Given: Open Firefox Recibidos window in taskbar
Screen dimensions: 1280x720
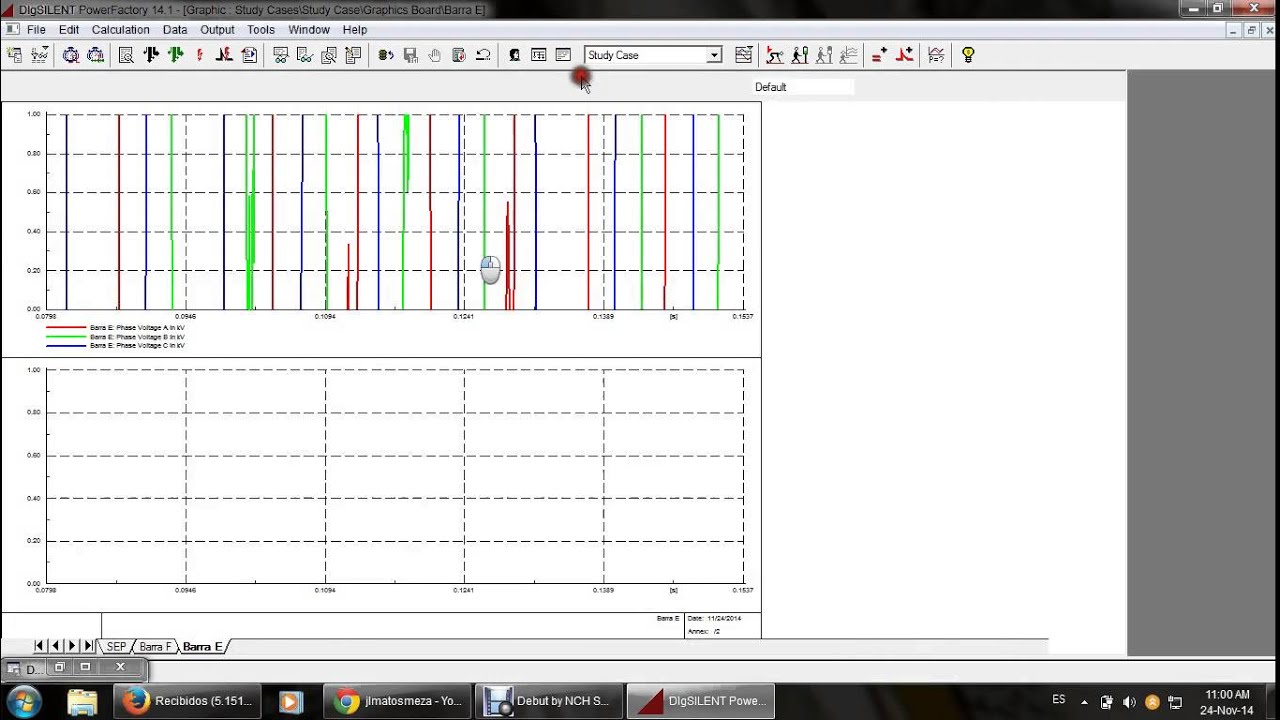Looking at the screenshot, I should [188, 701].
